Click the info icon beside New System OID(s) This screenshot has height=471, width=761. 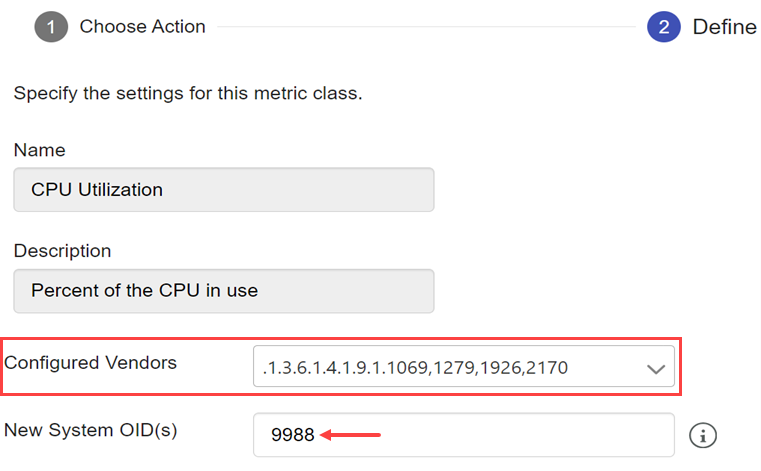pyautogui.click(x=705, y=435)
